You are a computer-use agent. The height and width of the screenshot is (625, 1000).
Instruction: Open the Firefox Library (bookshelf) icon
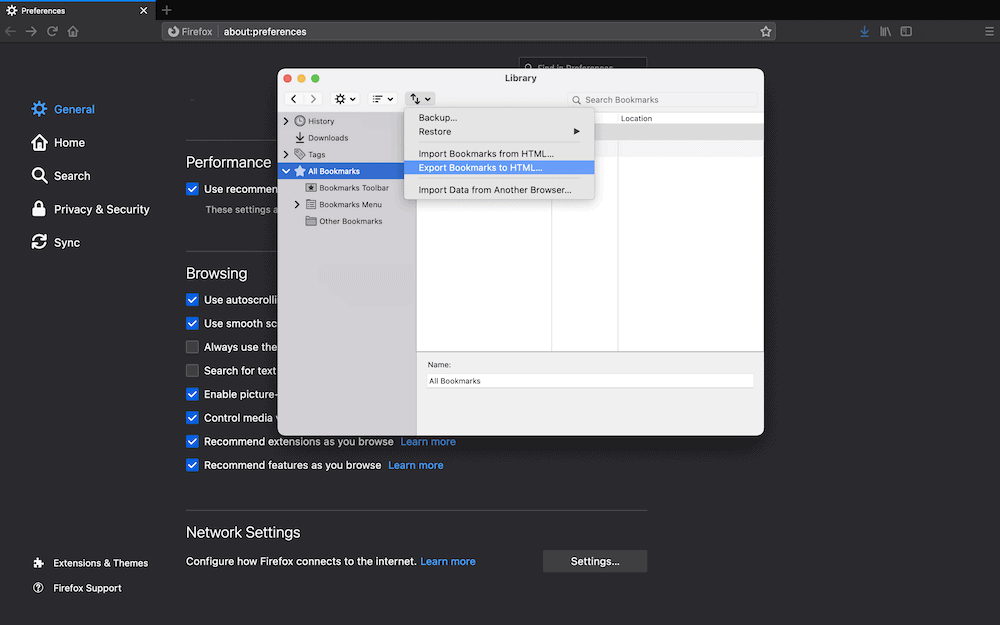[885, 31]
